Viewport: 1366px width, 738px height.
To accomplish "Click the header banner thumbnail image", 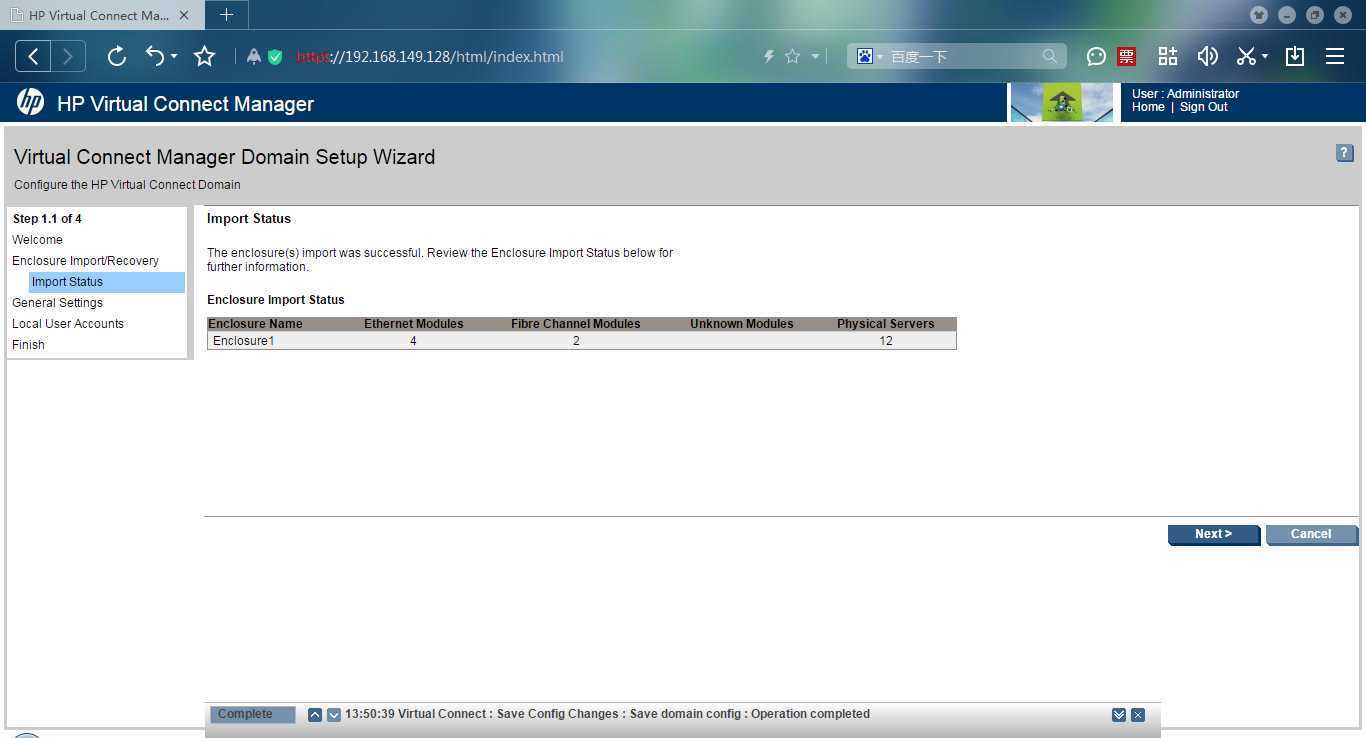I will point(1062,103).
